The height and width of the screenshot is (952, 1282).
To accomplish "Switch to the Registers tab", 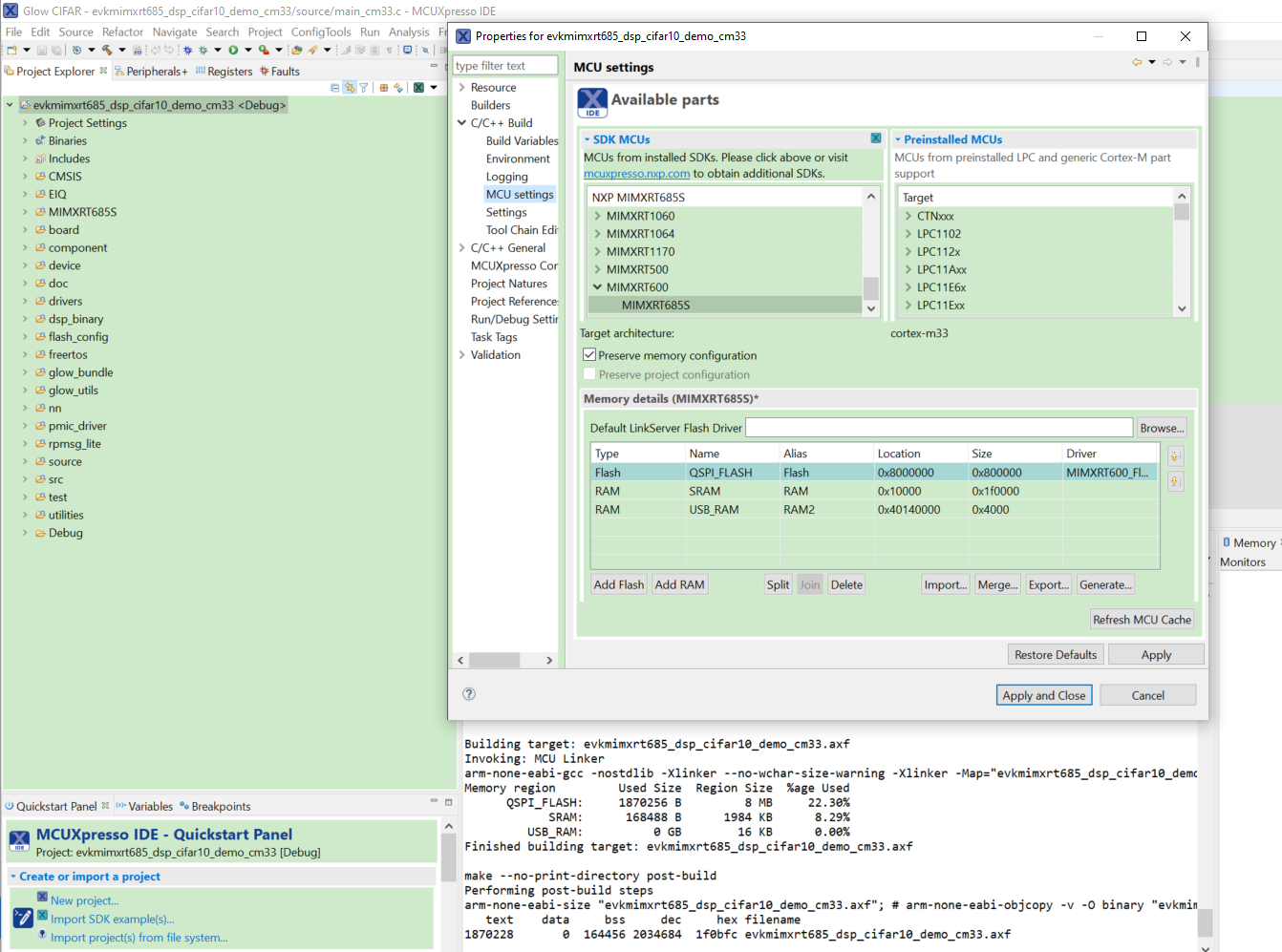I will pyautogui.click(x=229, y=71).
